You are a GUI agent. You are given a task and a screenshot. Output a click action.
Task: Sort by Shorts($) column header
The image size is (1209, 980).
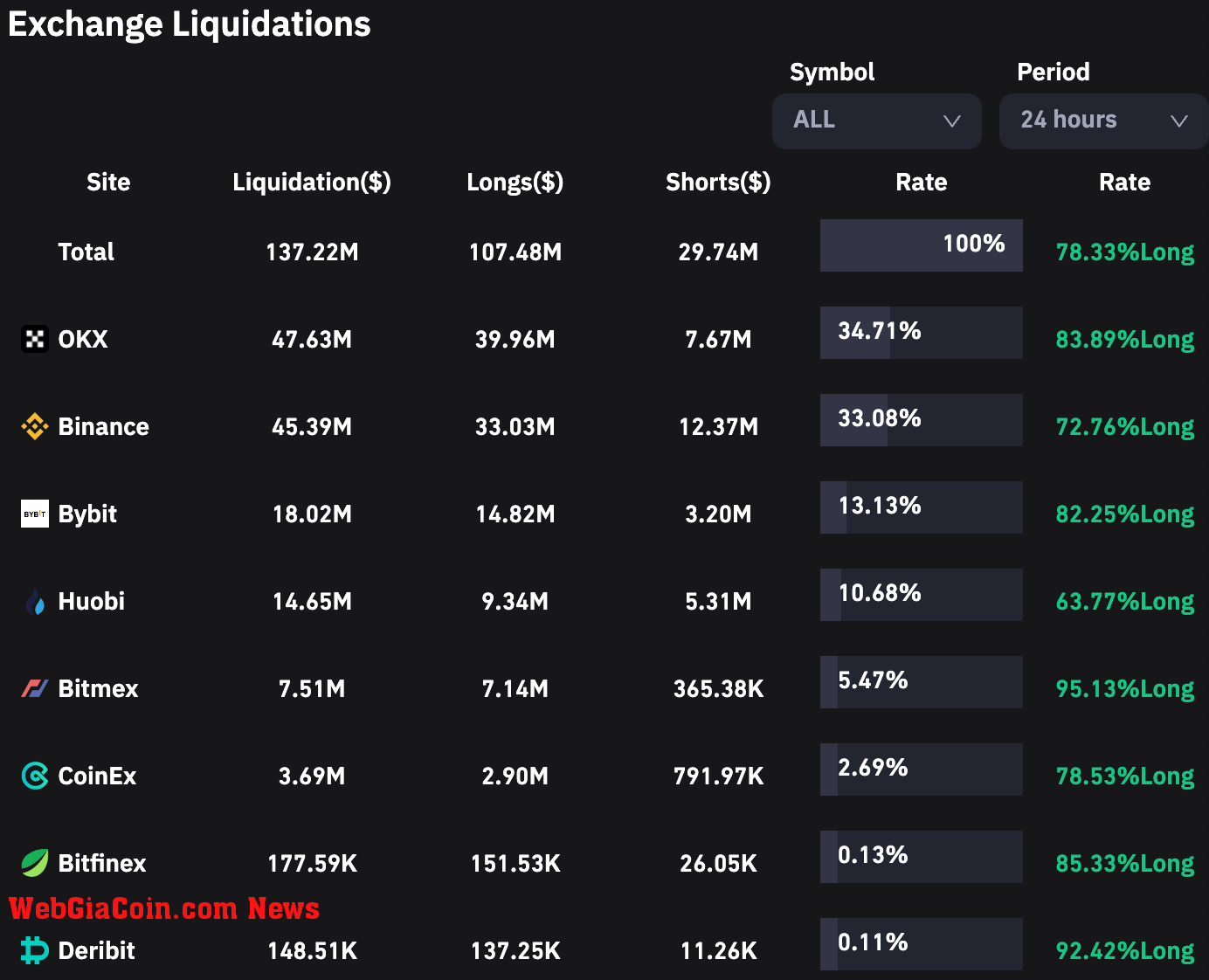click(x=718, y=182)
